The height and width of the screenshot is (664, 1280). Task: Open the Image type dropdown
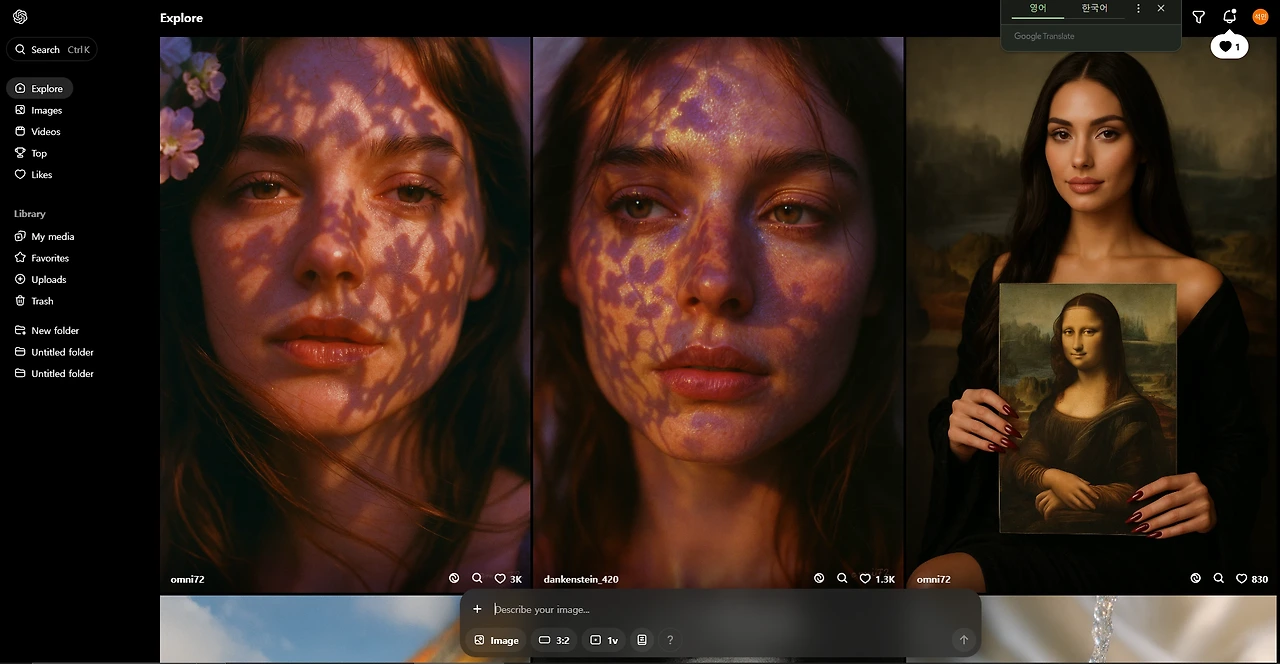coord(496,640)
